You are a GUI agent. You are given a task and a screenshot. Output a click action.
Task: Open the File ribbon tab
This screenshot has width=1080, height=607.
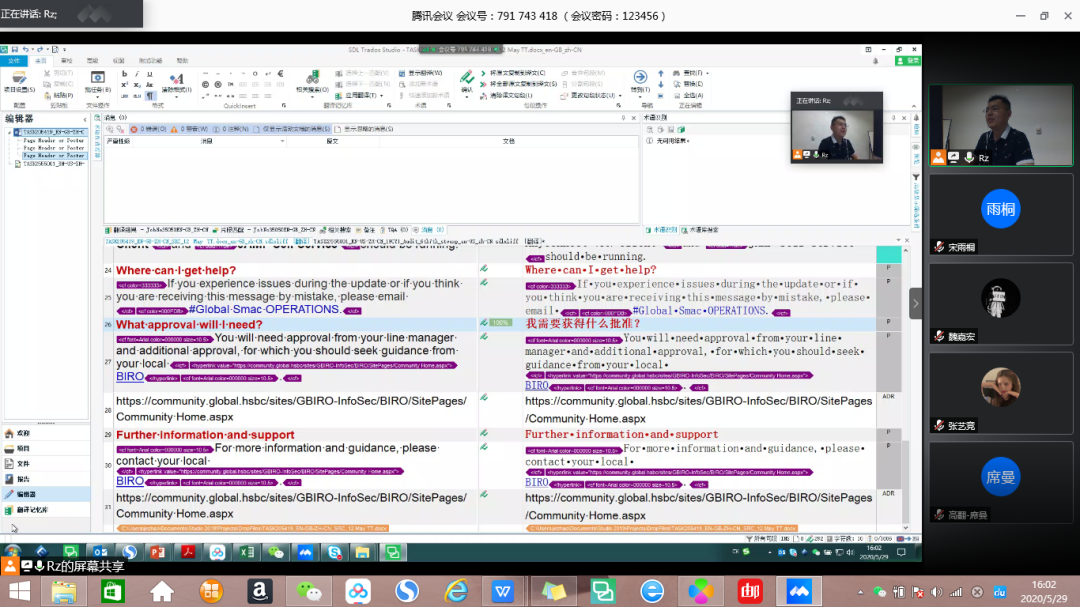coord(14,61)
